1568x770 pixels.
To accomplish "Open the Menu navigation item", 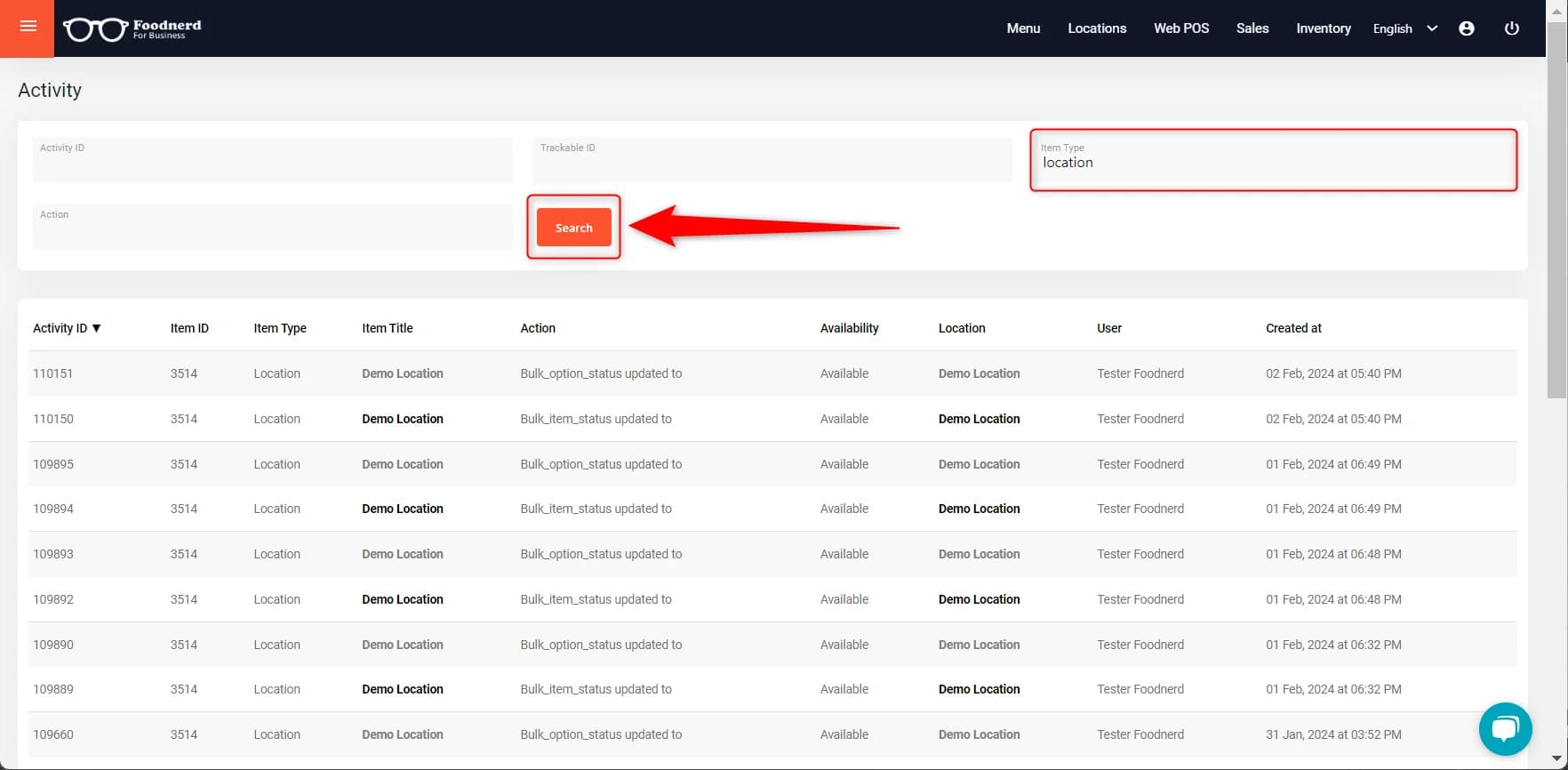I will (x=1023, y=28).
